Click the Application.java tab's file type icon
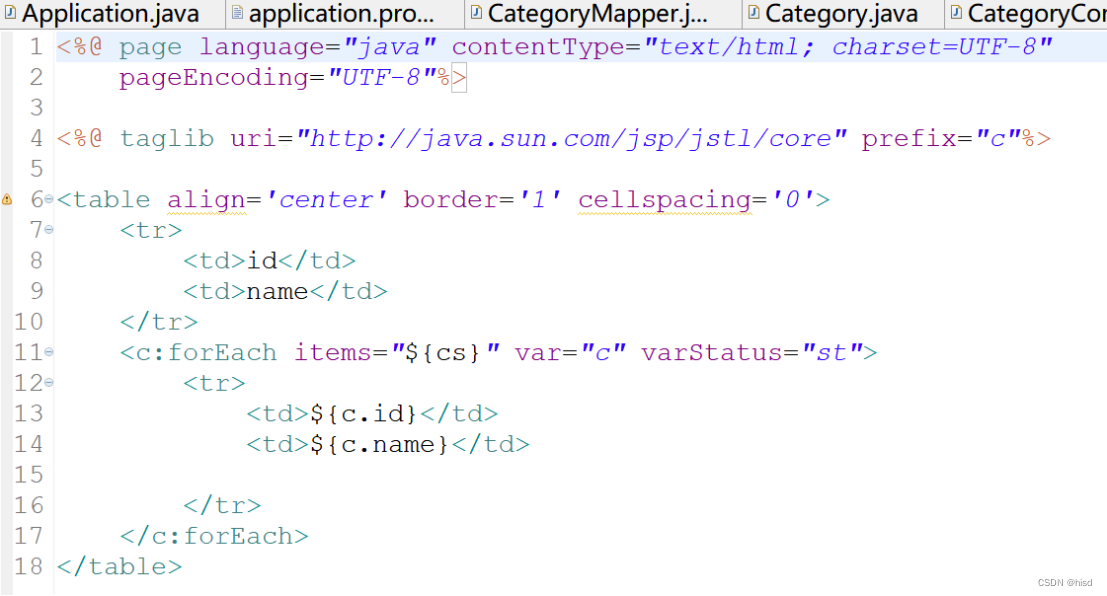1107x596 pixels. click(9, 13)
